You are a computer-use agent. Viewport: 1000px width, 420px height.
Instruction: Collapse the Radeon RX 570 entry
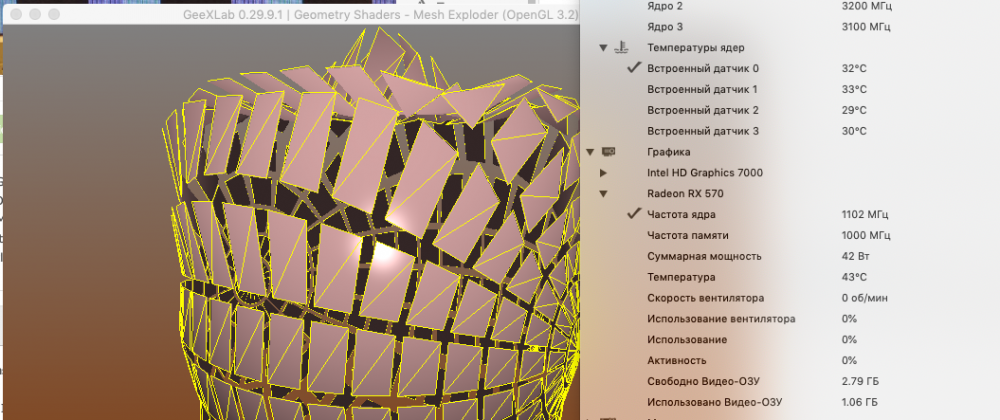point(603,194)
